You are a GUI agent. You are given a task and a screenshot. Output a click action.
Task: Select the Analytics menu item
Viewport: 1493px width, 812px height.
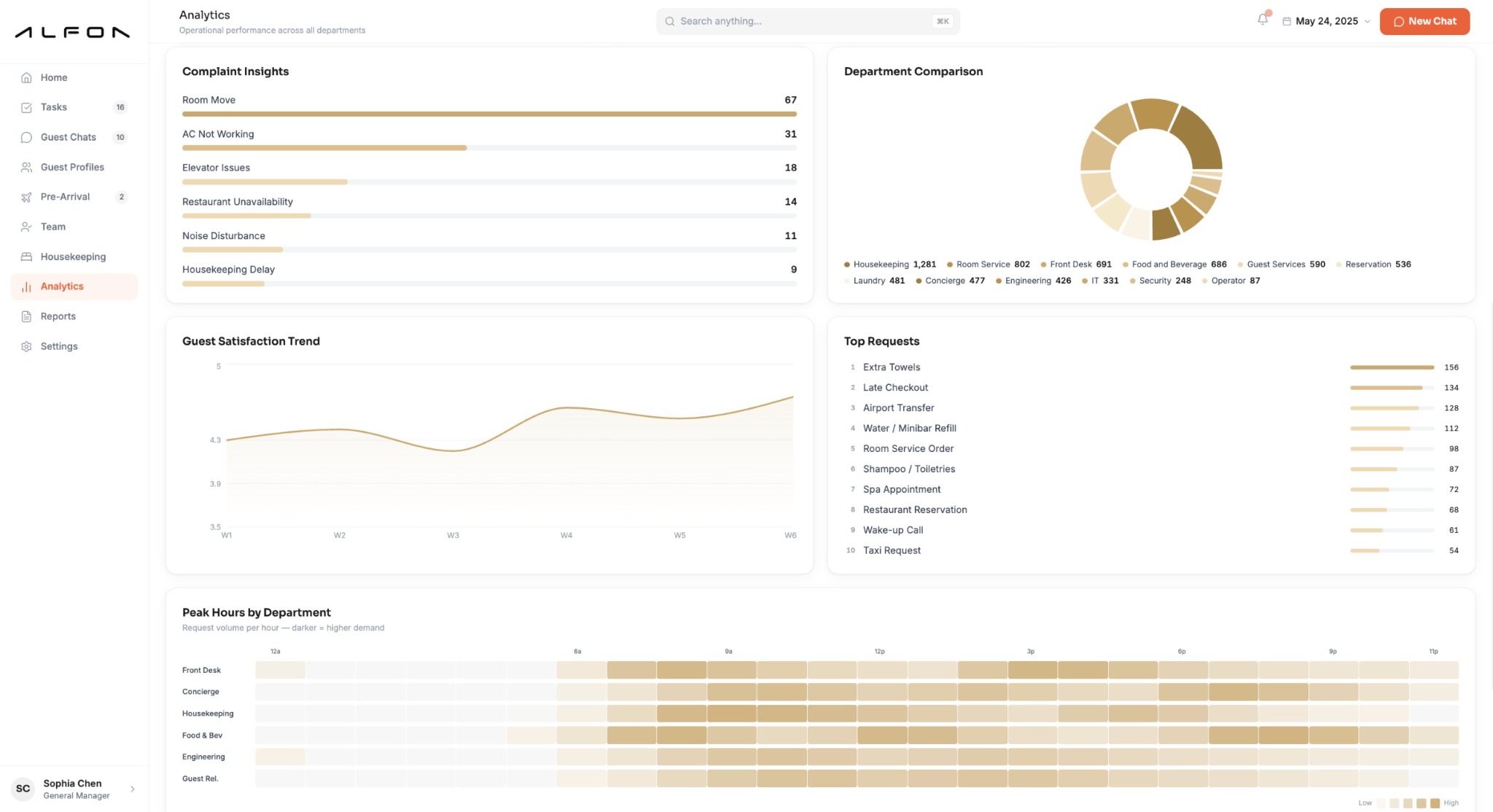74,286
